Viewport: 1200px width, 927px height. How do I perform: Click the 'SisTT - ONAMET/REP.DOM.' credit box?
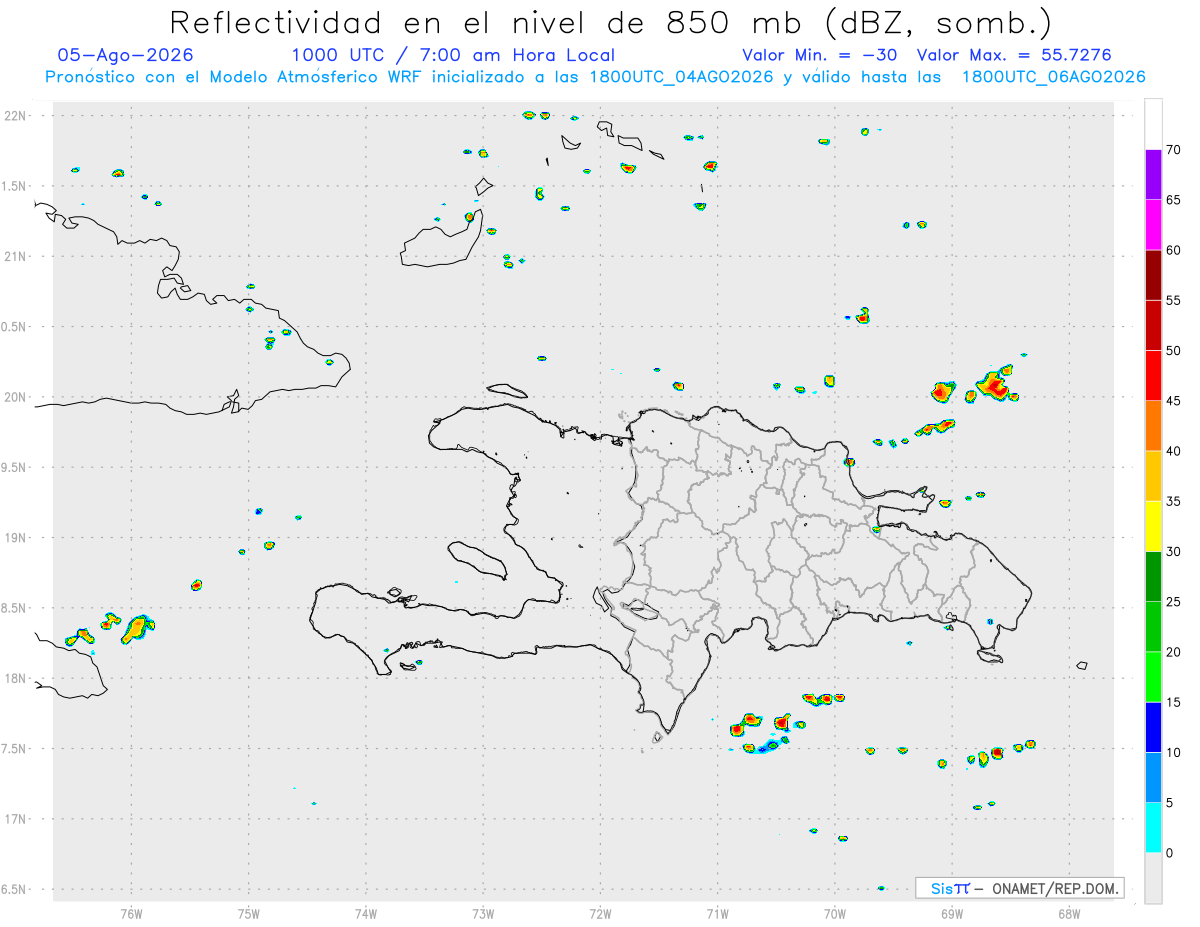pyautogui.click(x=1020, y=888)
